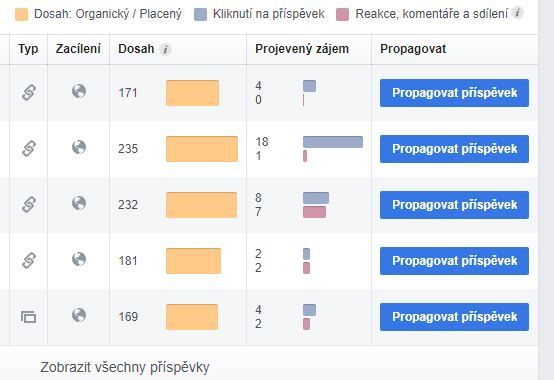
Task: Click the globe targeting icon in the 171 row
Action: (79, 91)
